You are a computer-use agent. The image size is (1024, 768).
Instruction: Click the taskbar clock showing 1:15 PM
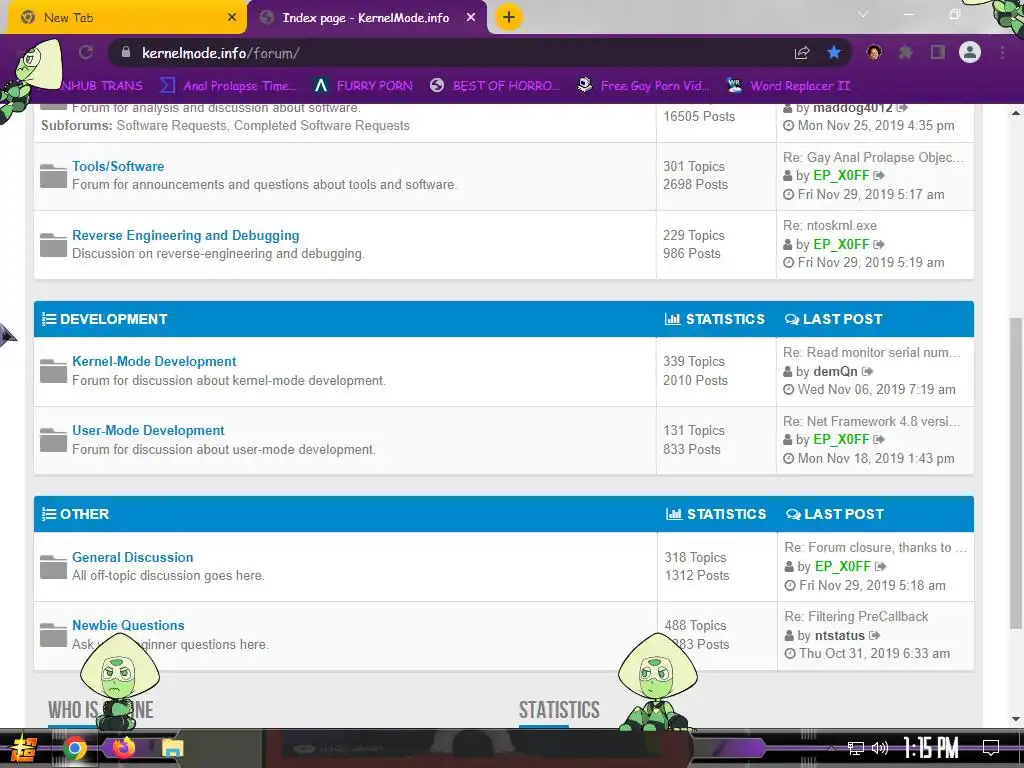coord(931,748)
